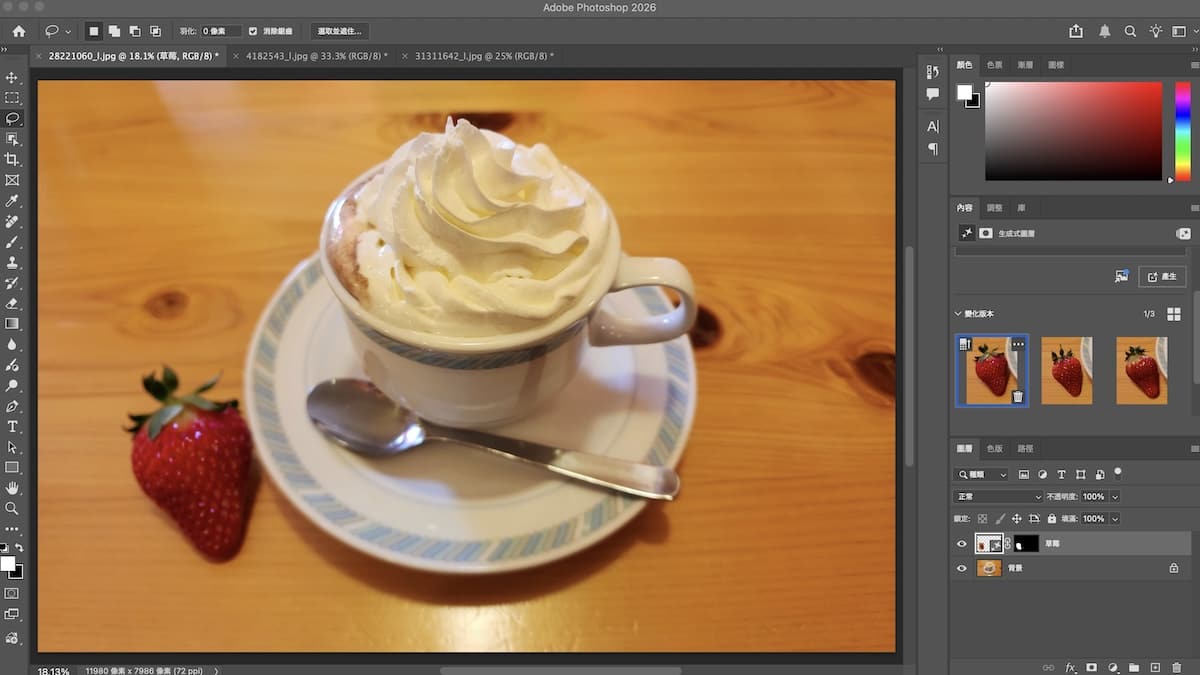Add layer style with the fx icon
1200x675 pixels.
tap(1070, 667)
